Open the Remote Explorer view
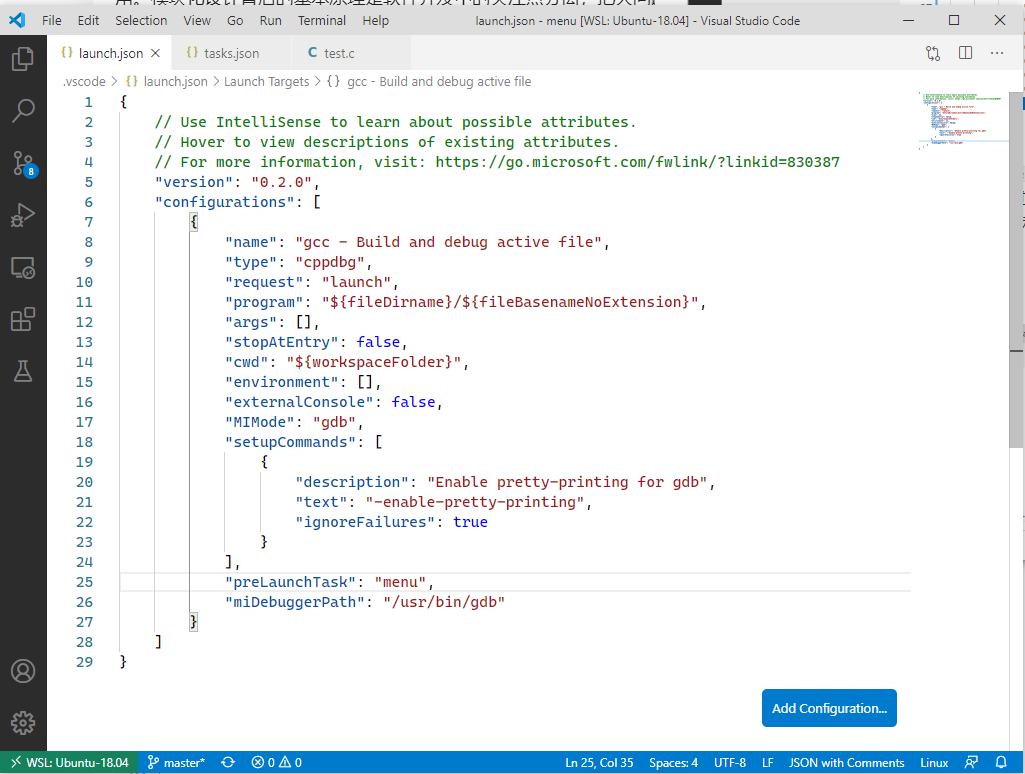1025x774 pixels. (23, 267)
